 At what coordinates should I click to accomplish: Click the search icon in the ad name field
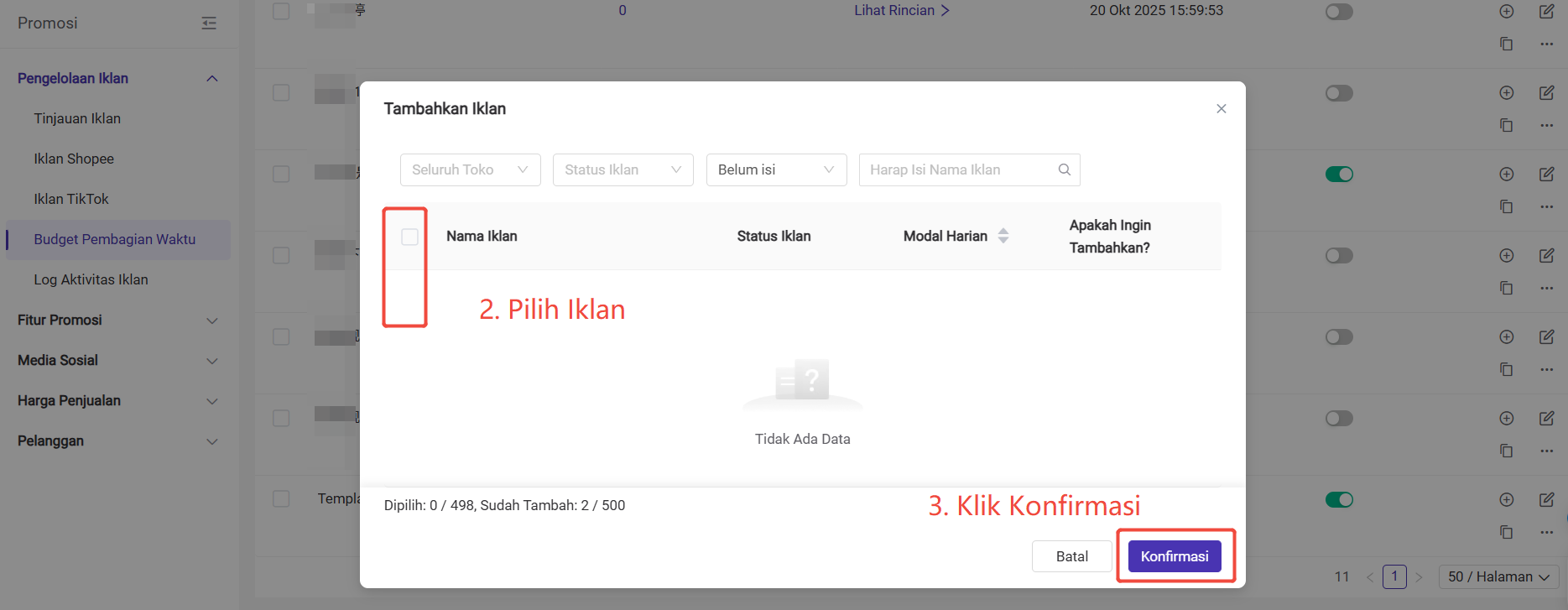[1064, 169]
